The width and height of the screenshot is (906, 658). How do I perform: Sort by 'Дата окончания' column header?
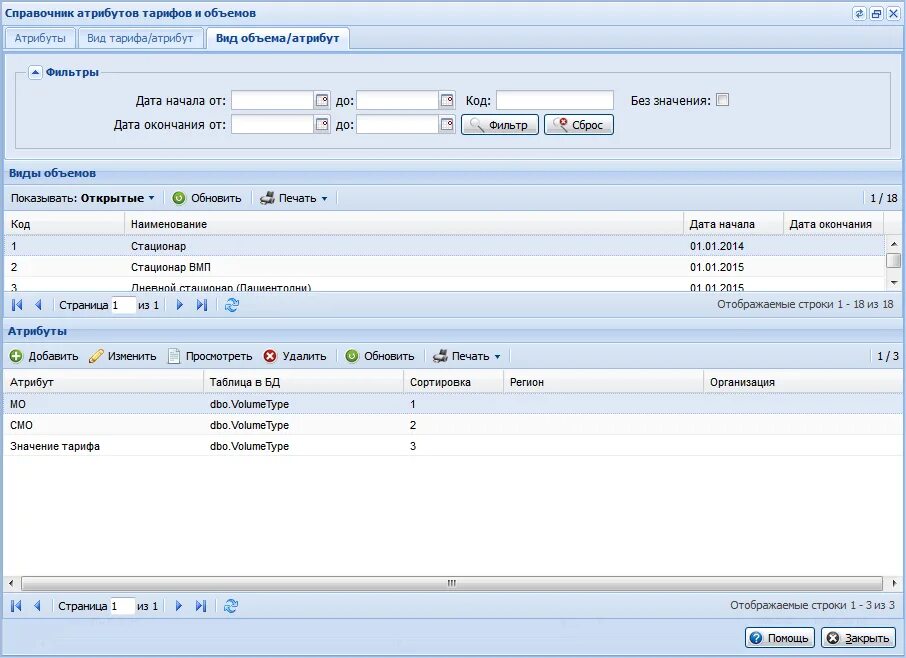click(x=833, y=224)
